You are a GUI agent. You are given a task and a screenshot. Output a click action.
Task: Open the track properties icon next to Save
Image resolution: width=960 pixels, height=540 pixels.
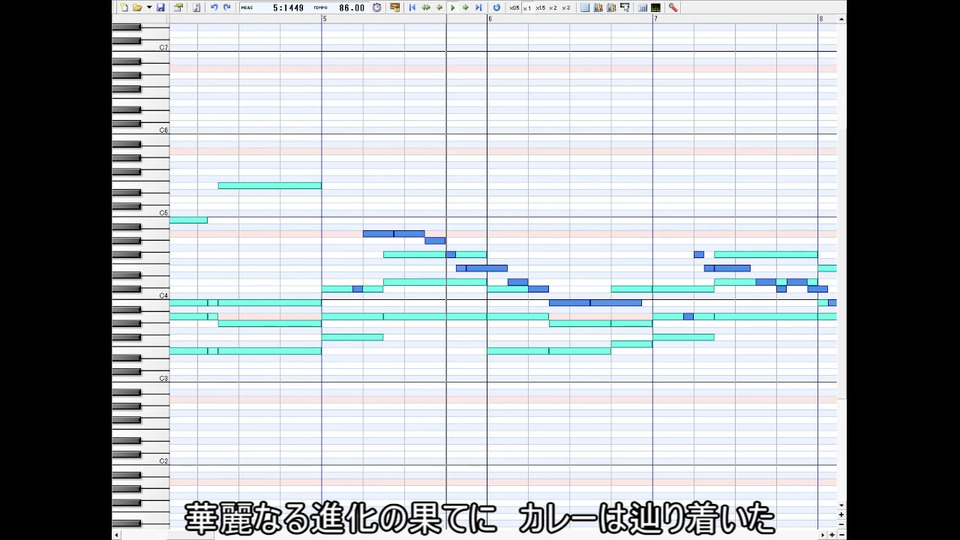(178, 7)
